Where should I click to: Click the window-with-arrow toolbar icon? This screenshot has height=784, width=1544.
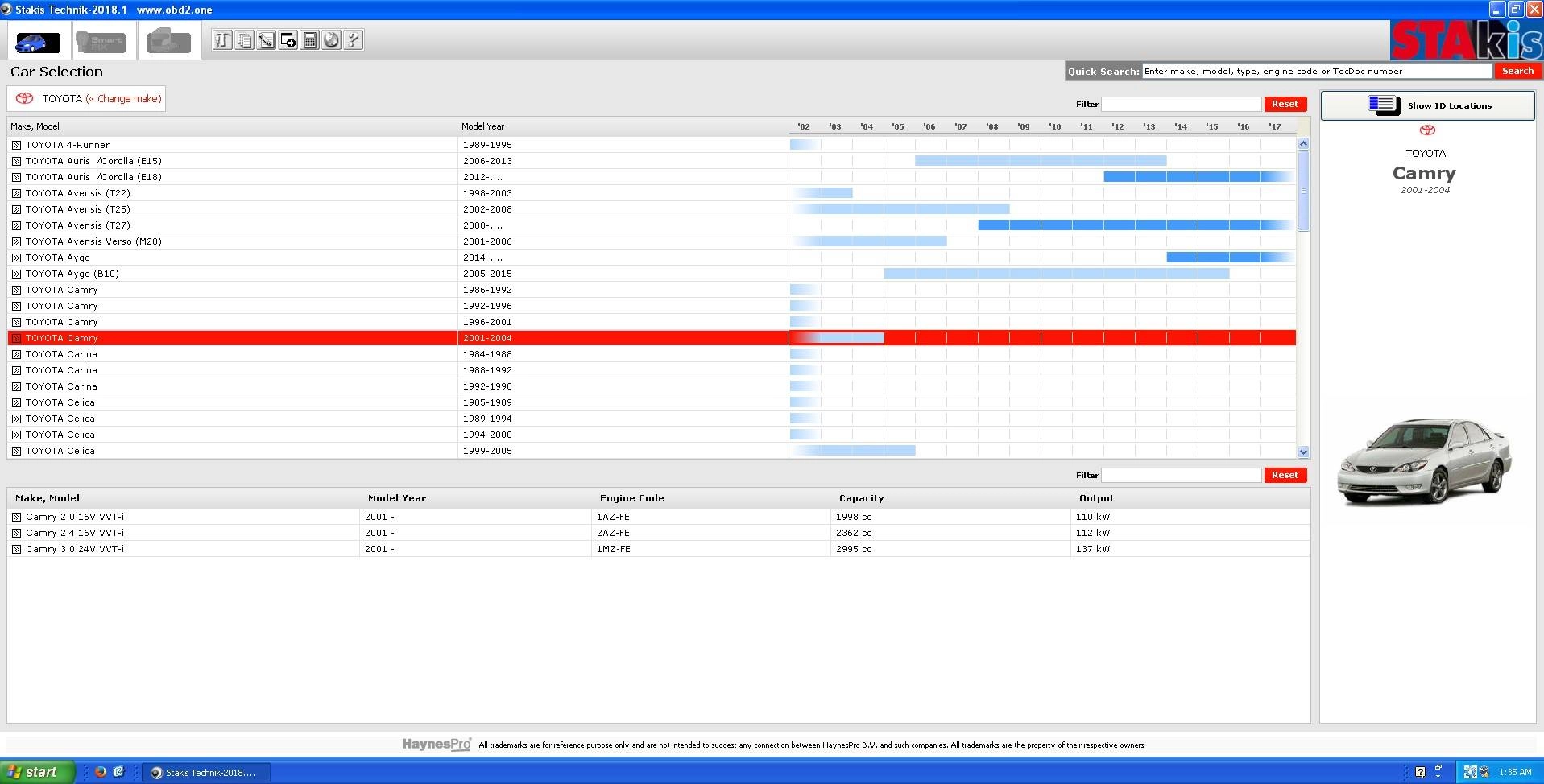[x=288, y=40]
